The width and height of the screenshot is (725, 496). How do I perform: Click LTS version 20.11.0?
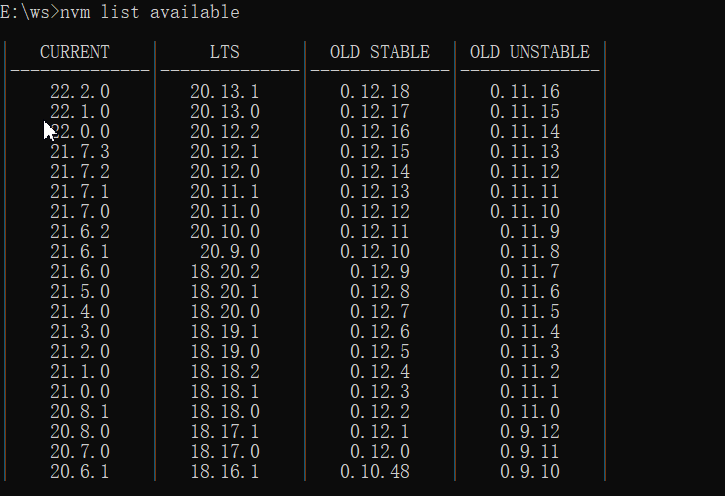coord(225,212)
